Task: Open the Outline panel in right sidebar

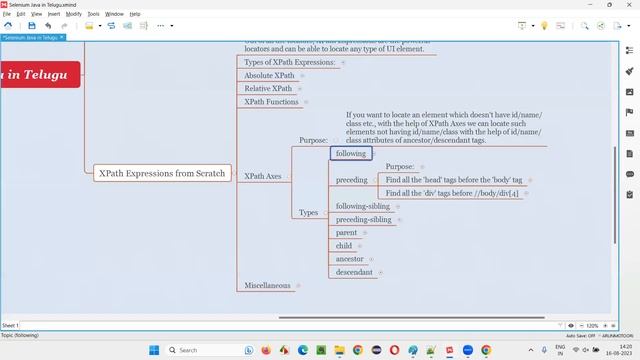Action: tap(629, 50)
